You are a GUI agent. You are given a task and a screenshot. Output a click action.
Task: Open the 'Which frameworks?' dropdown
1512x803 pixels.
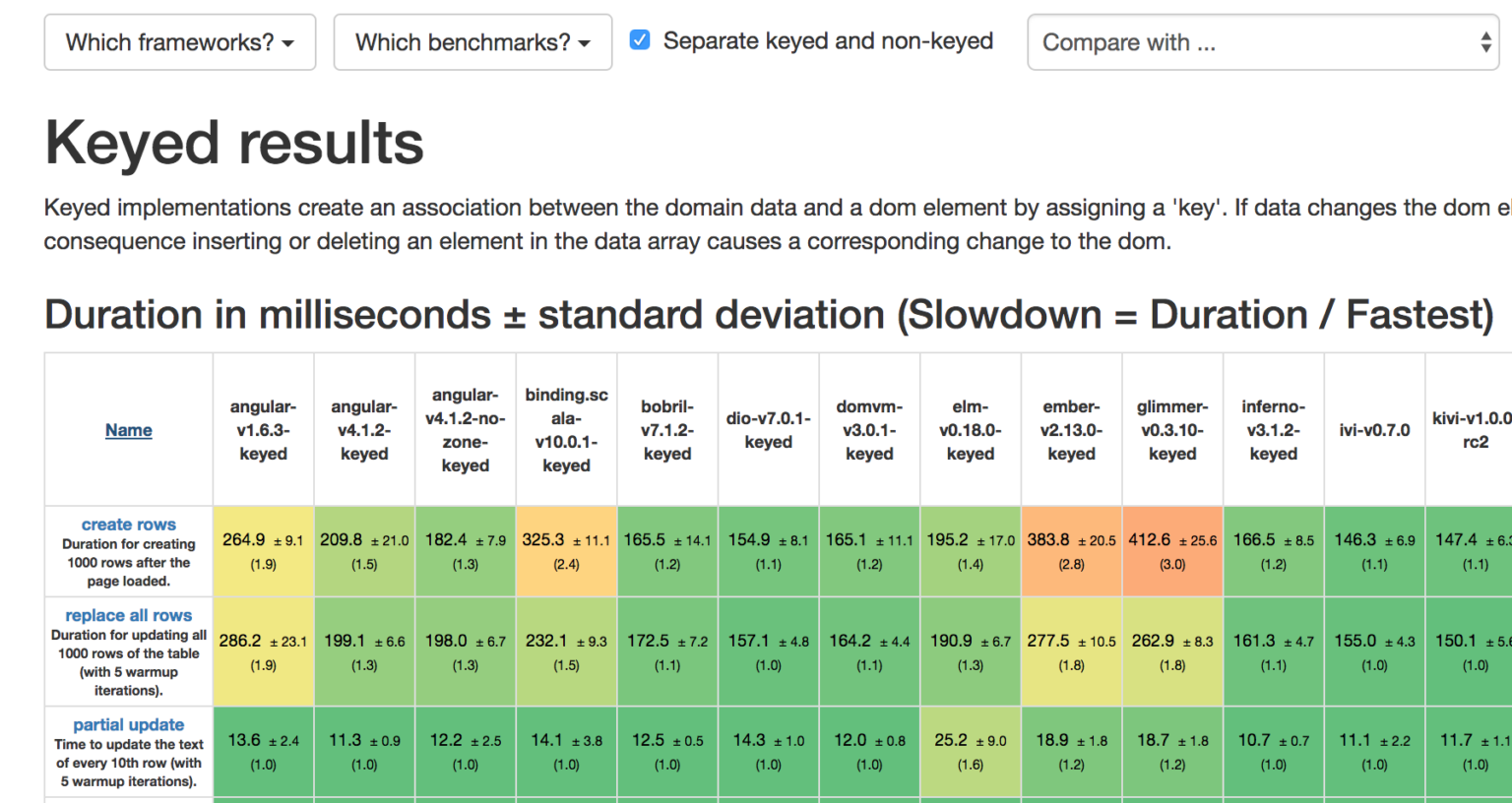(179, 41)
